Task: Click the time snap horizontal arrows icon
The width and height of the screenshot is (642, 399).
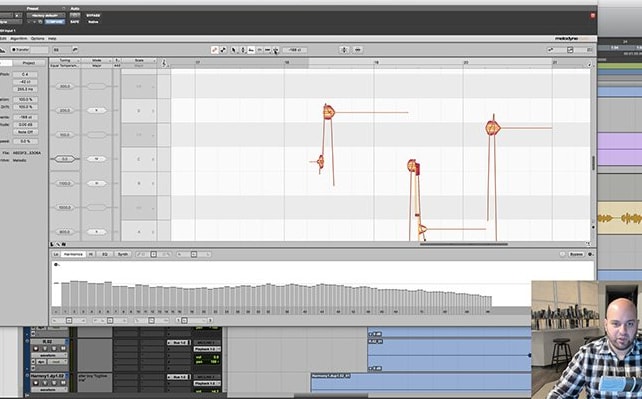Action: 358,50
